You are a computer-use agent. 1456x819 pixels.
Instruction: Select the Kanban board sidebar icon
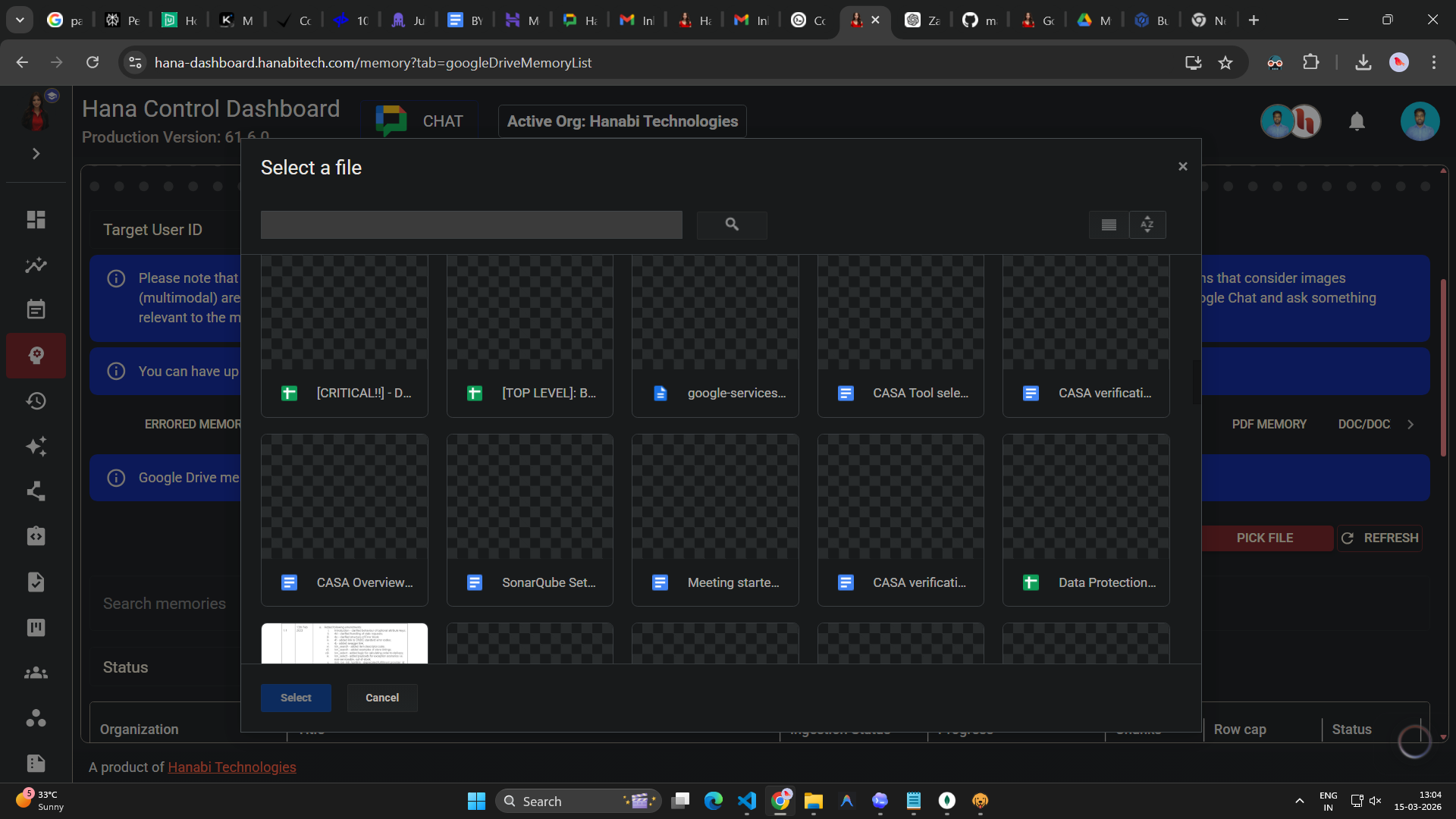(x=36, y=627)
